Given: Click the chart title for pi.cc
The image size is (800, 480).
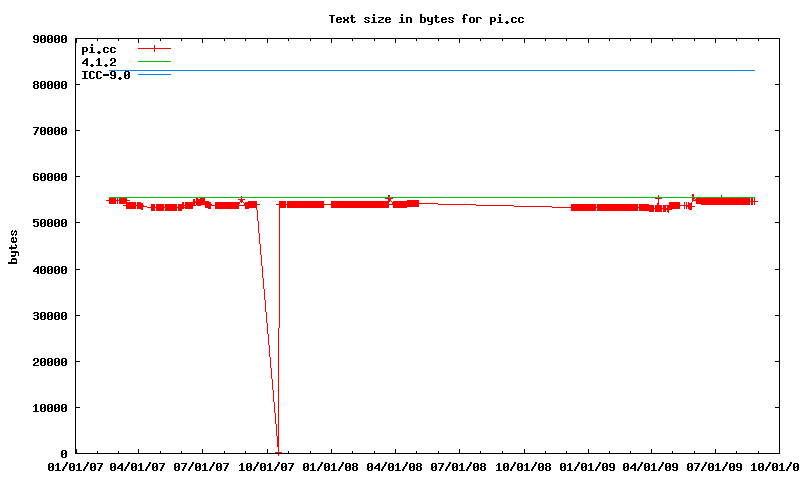Looking at the screenshot, I should click(x=427, y=19).
